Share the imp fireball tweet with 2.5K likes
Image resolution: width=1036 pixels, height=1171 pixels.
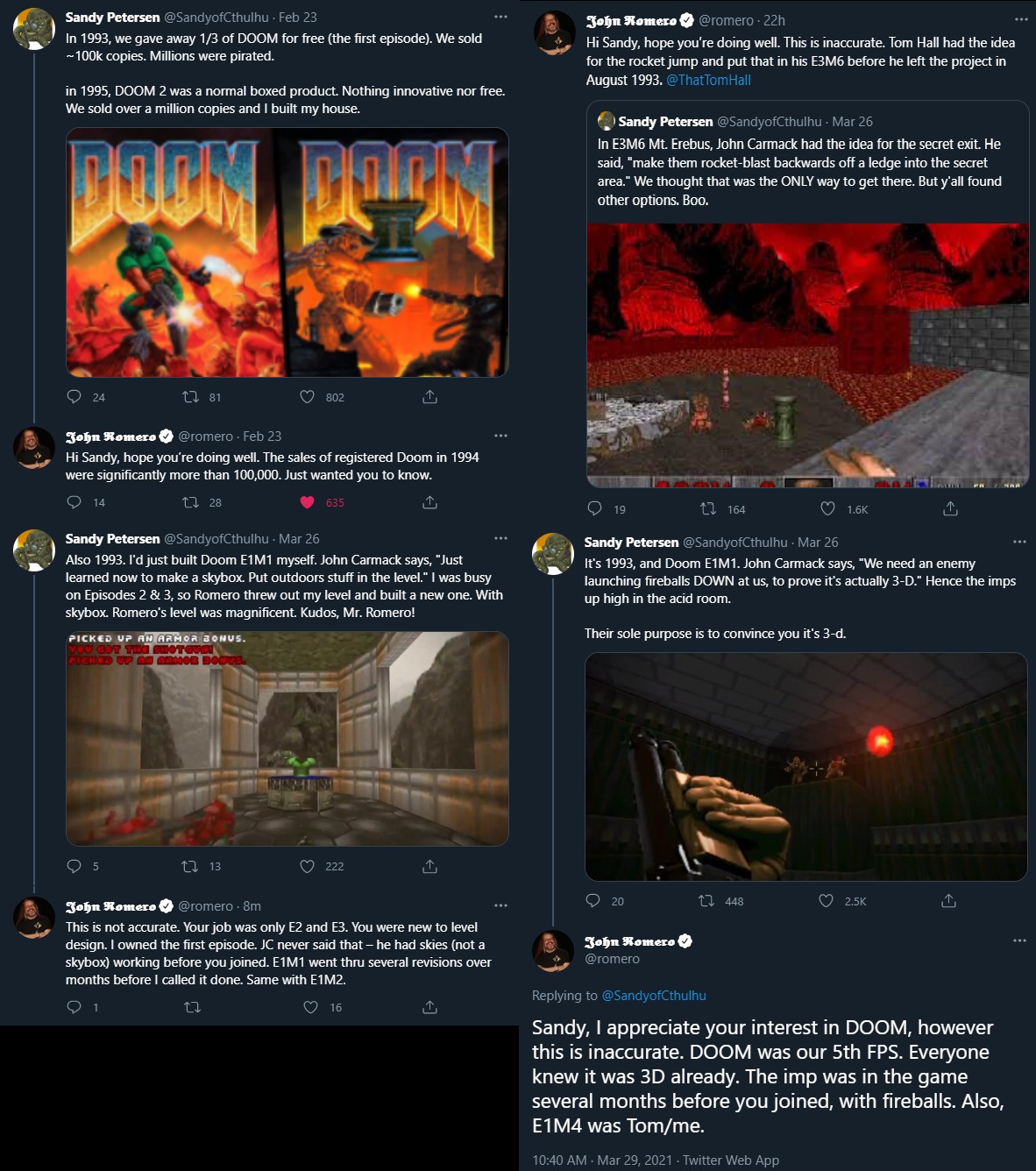[x=948, y=901]
